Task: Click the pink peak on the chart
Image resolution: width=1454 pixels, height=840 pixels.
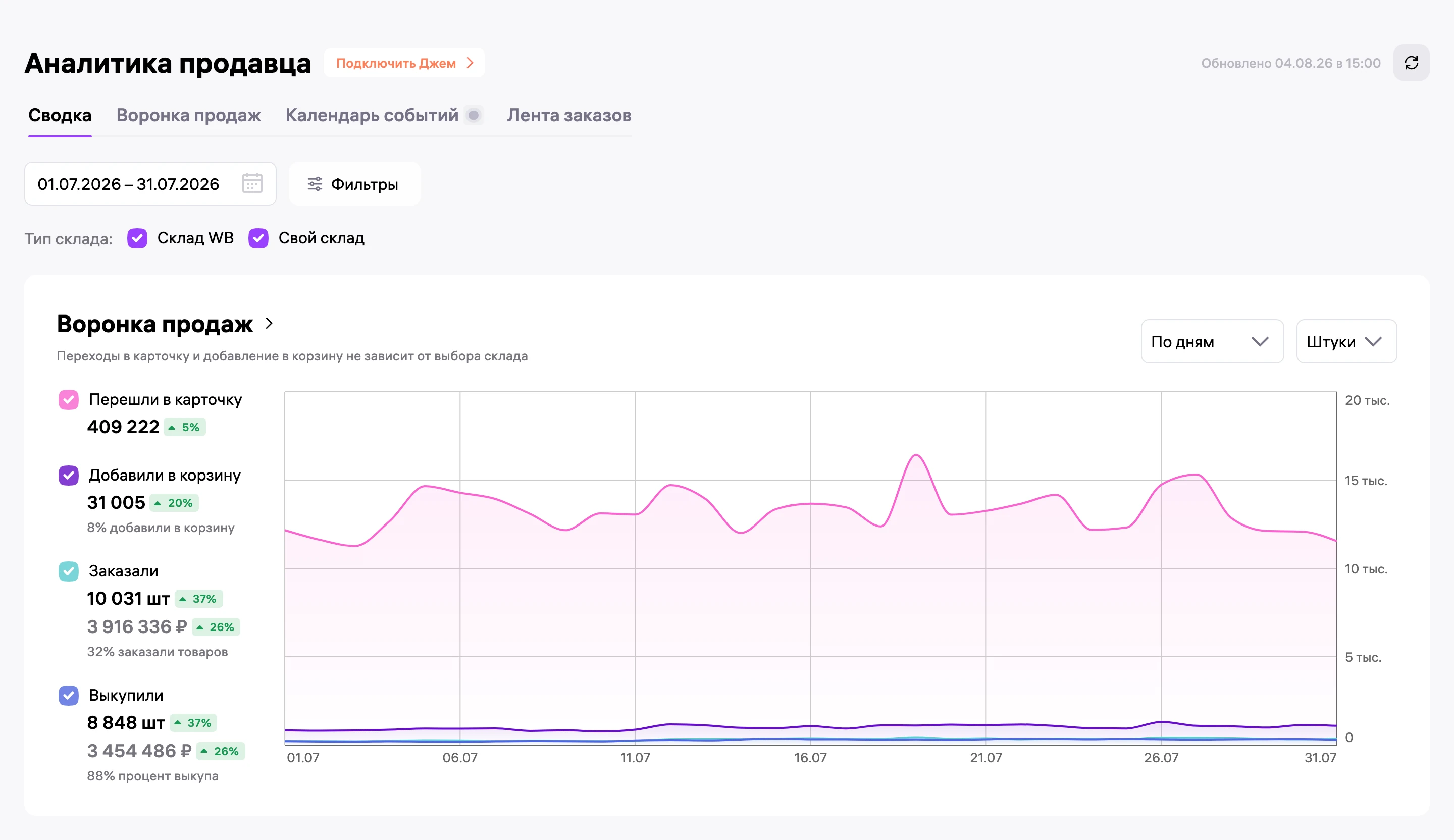Action: pos(916,456)
